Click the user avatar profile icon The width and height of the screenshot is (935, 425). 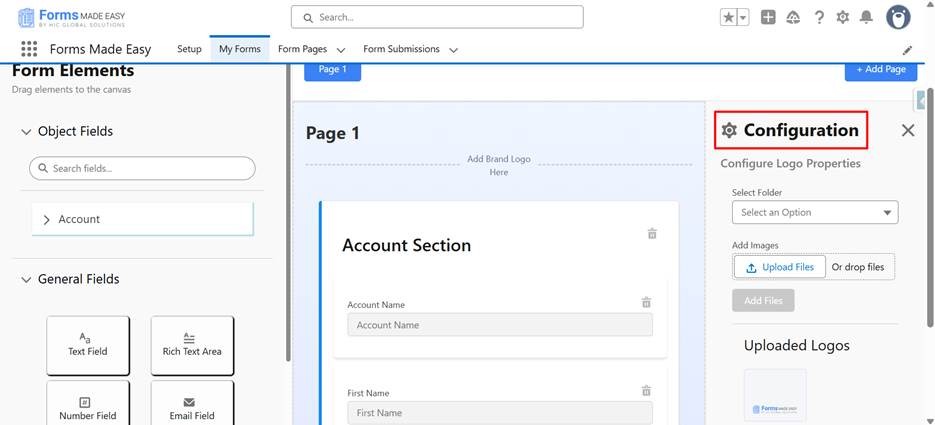[898, 17]
